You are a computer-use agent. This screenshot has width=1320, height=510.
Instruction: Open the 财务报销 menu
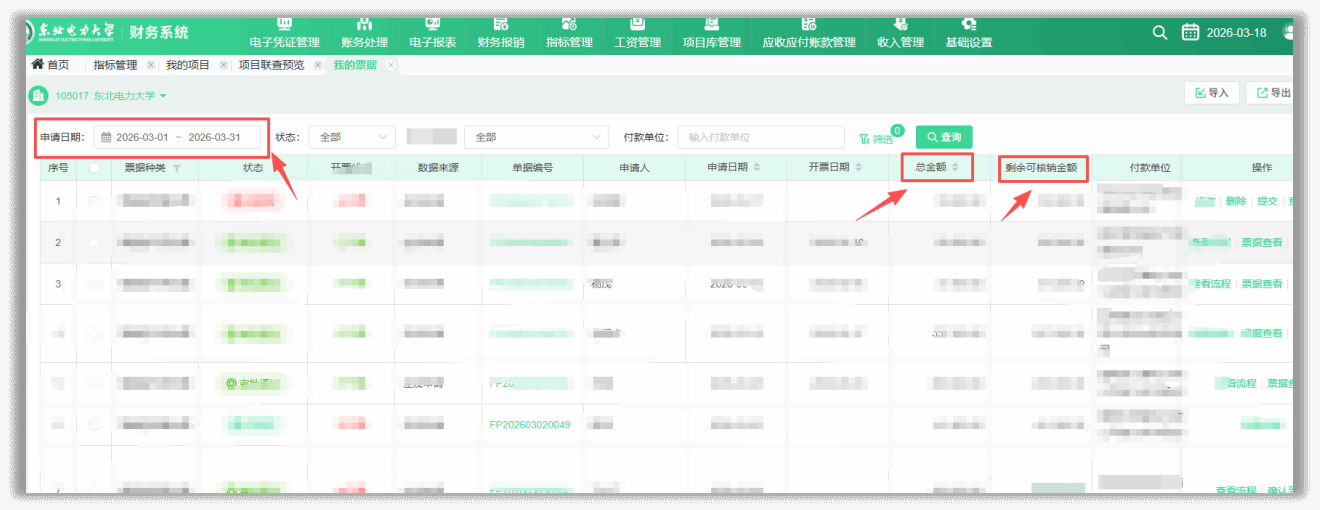click(501, 32)
